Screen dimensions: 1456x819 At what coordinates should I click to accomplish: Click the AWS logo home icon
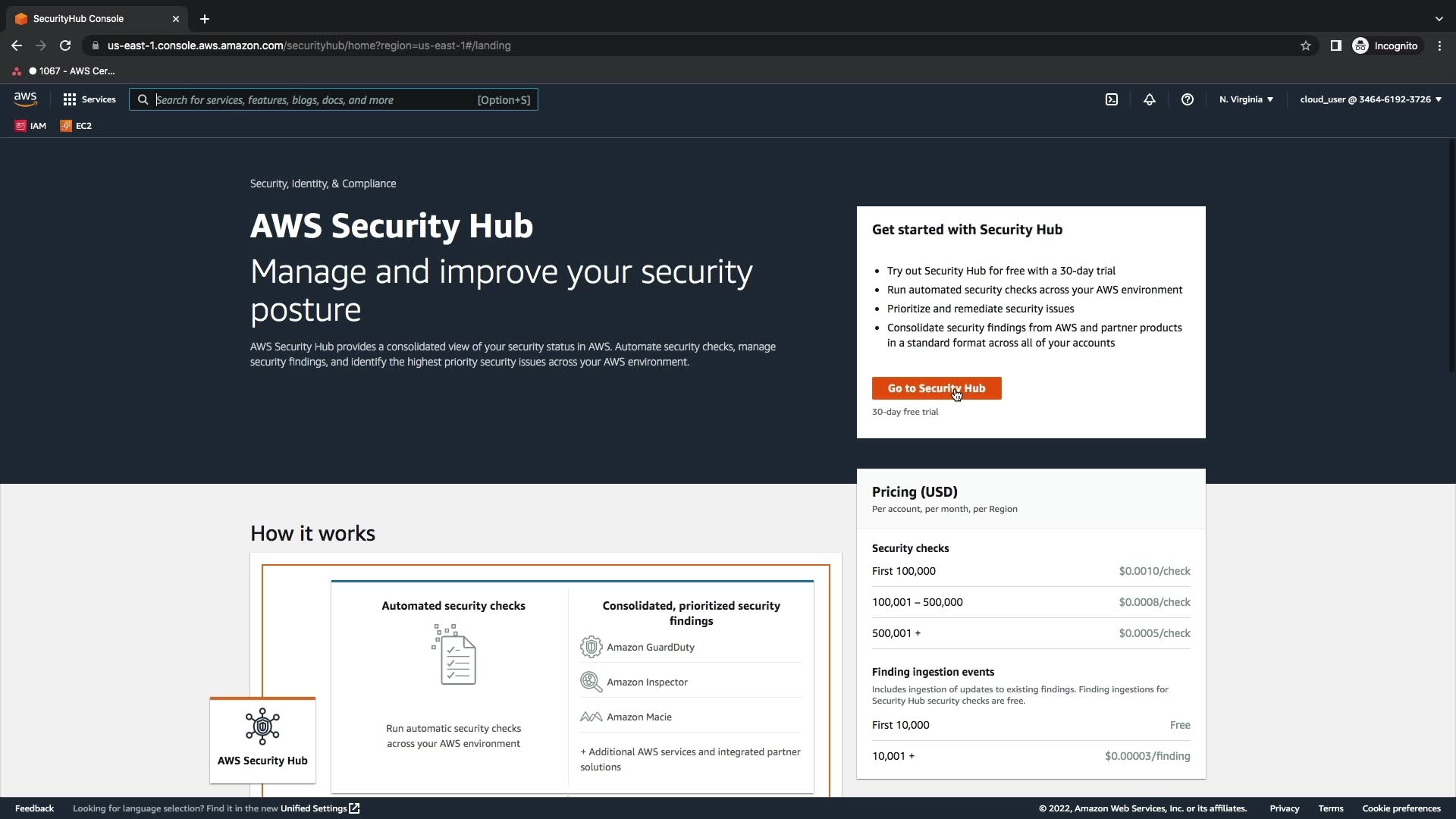25,99
